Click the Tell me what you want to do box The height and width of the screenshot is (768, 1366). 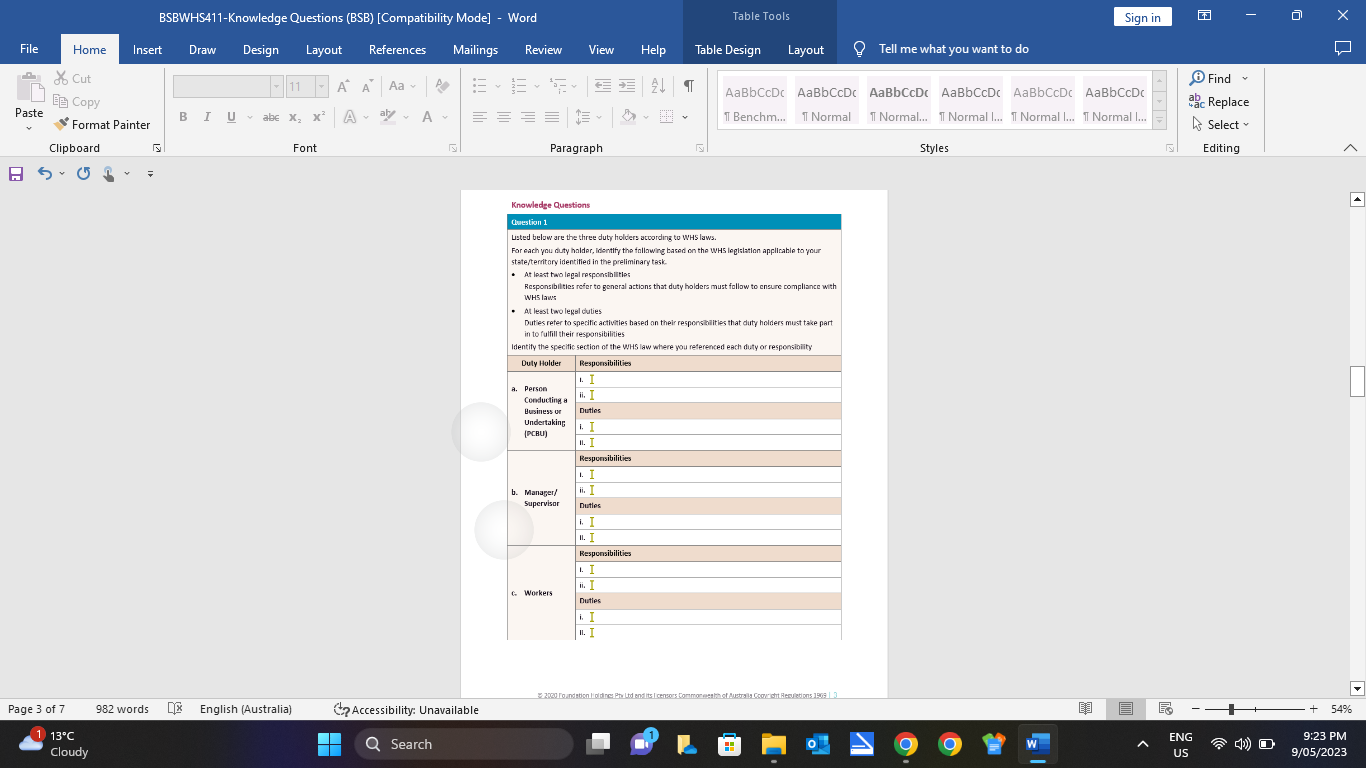(953, 49)
